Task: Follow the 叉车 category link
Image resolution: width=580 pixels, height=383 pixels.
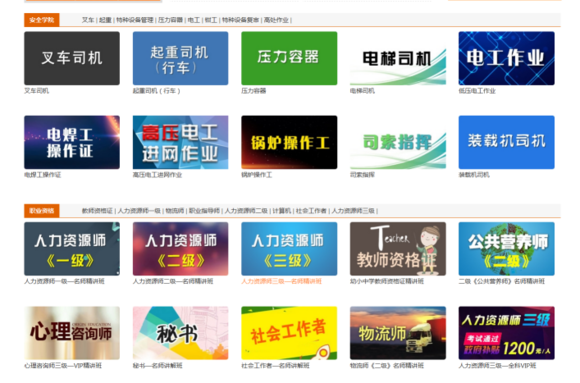Action: 88,20
